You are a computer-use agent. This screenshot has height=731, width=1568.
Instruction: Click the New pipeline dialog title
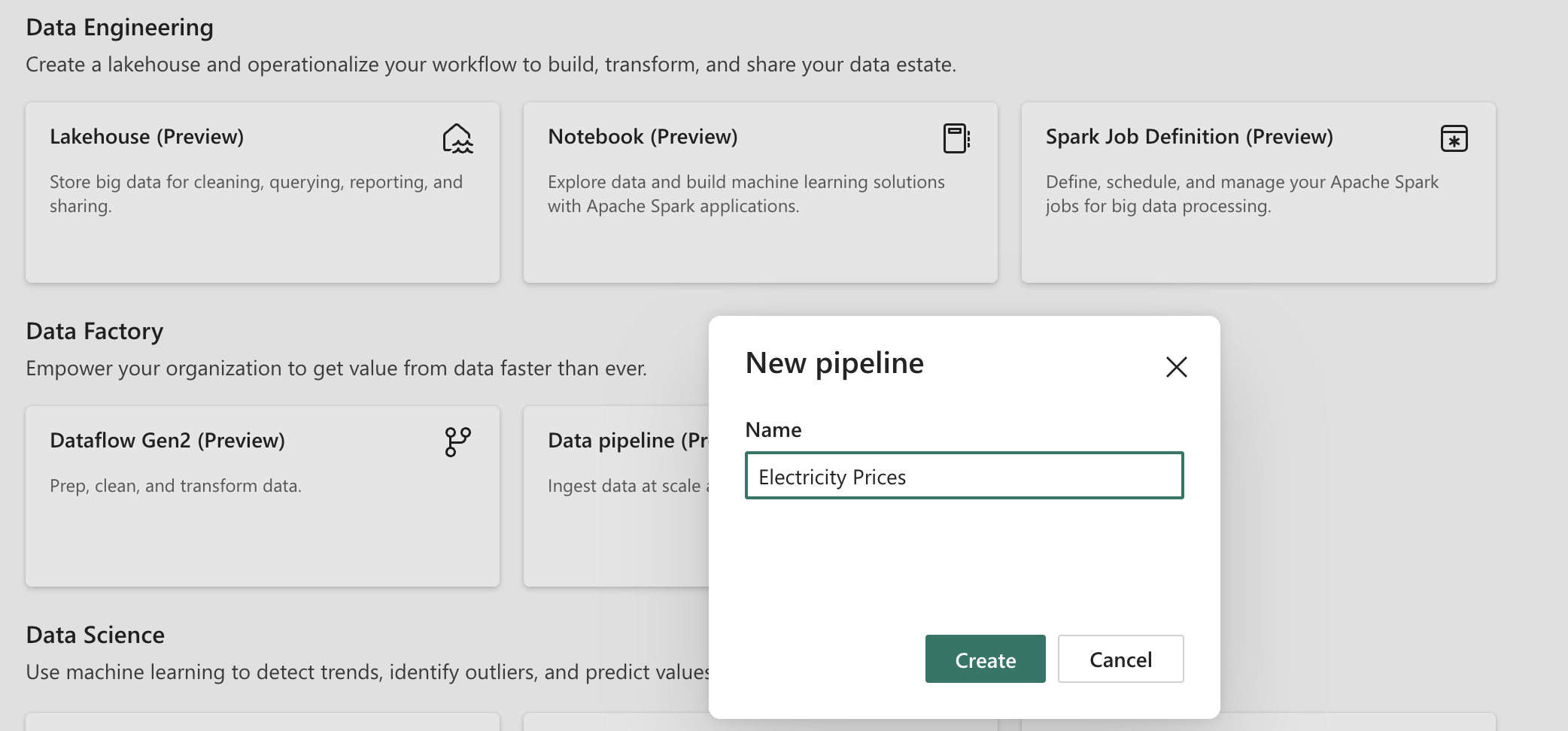coord(834,363)
